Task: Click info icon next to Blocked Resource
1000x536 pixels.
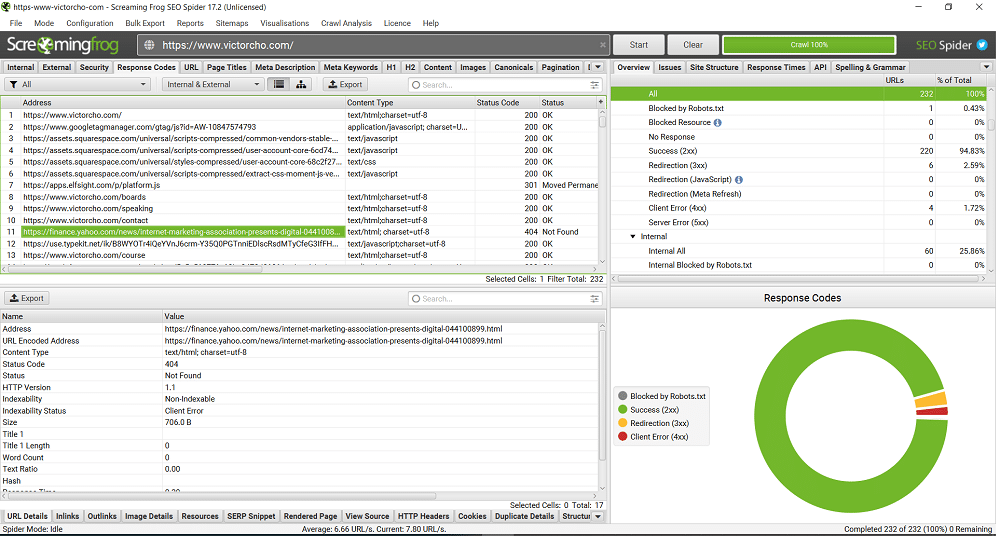Action: (x=717, y=123)
